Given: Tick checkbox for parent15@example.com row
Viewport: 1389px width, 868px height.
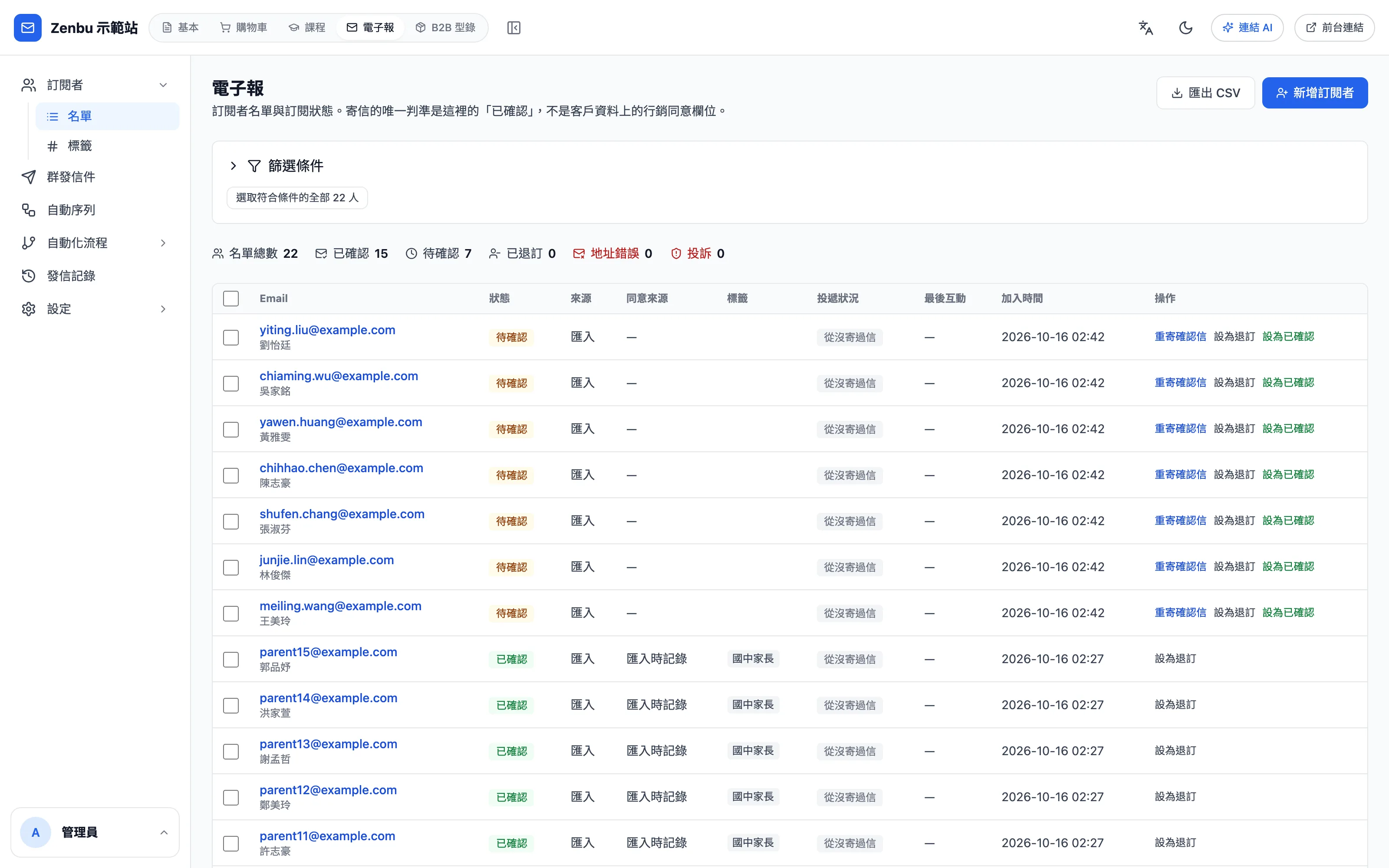Looking at the screenshot, I should (x=231, y=659).
